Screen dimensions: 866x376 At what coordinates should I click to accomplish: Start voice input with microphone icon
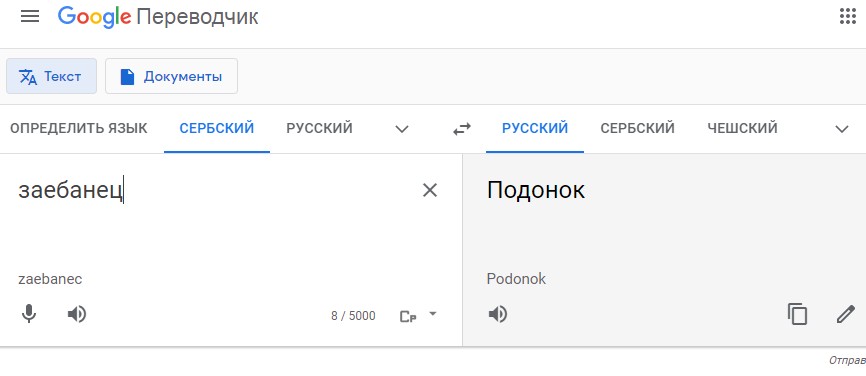[x=29, y=315]
